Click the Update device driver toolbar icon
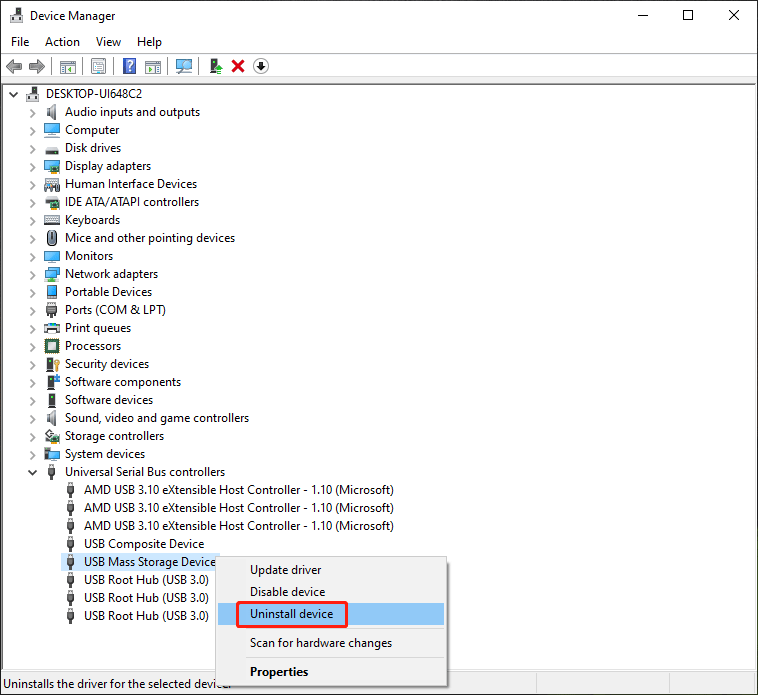The width and height of the screenshot is (758, 695). point(216,66)
